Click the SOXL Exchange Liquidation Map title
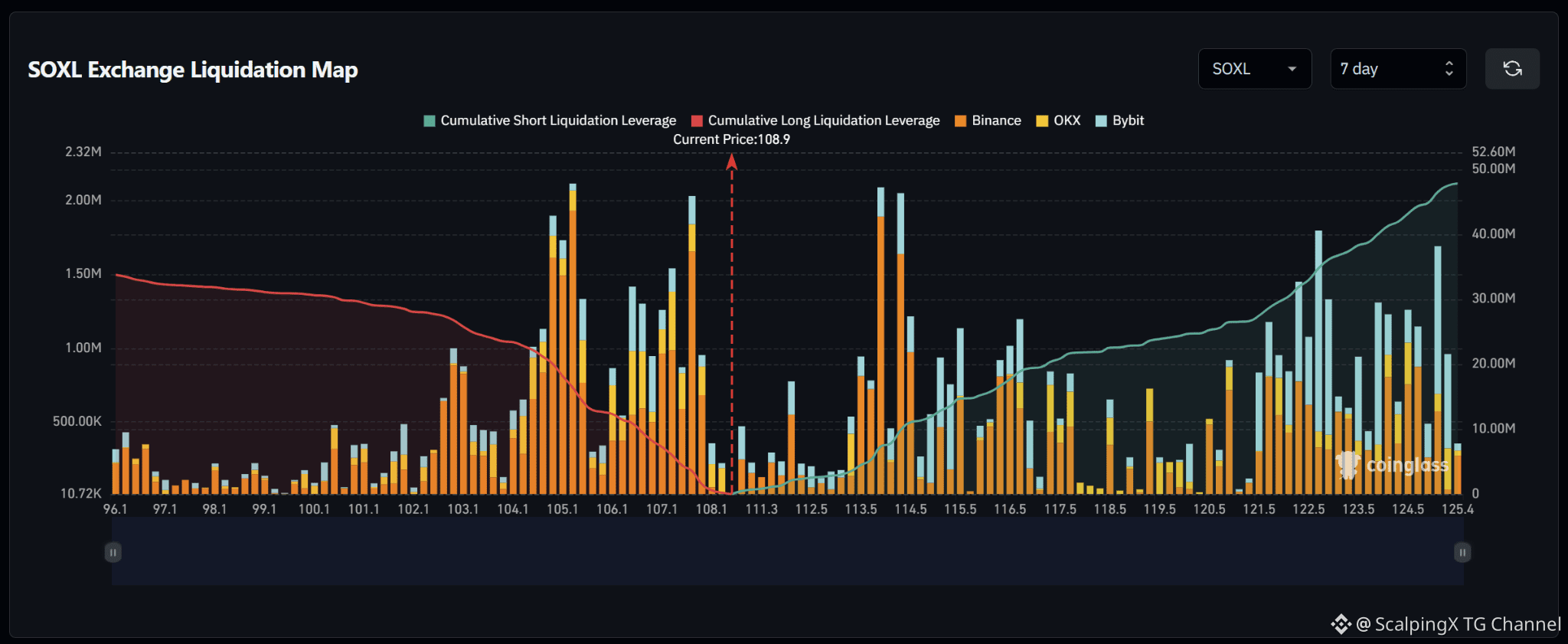 click(x=193, y=70)
